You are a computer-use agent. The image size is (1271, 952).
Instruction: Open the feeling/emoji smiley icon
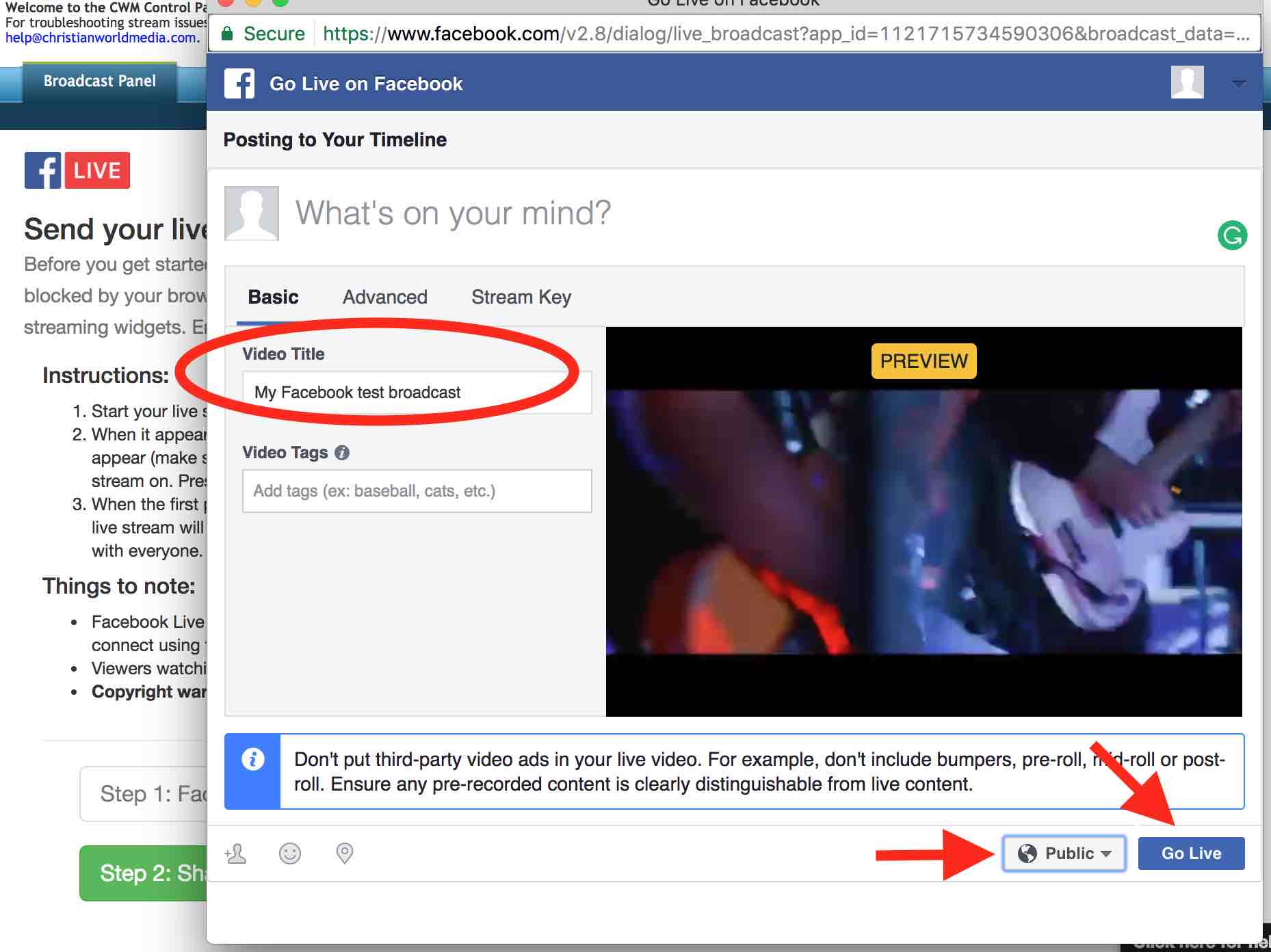point(290,854)
